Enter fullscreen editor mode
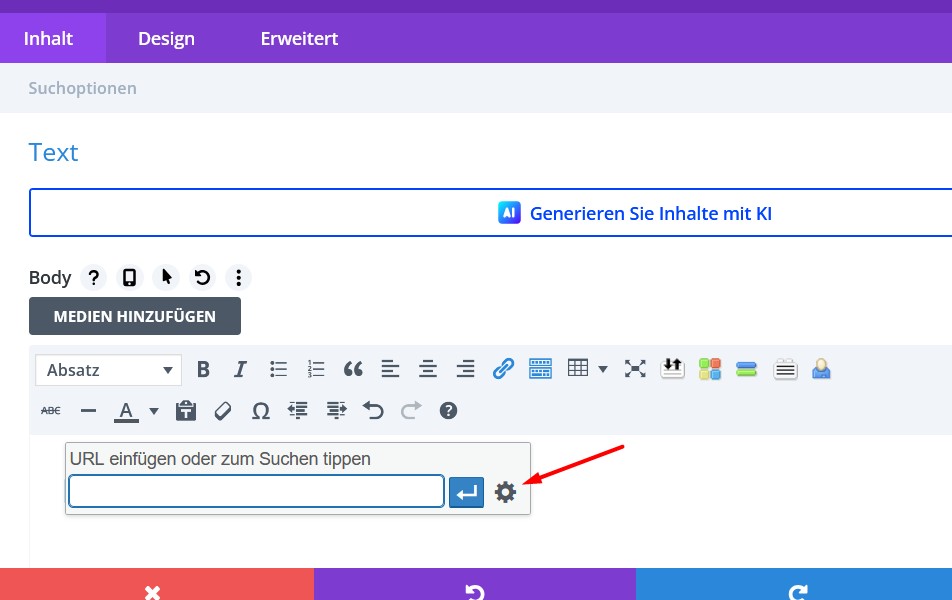The image size is (952, 600). click(635, 369)
